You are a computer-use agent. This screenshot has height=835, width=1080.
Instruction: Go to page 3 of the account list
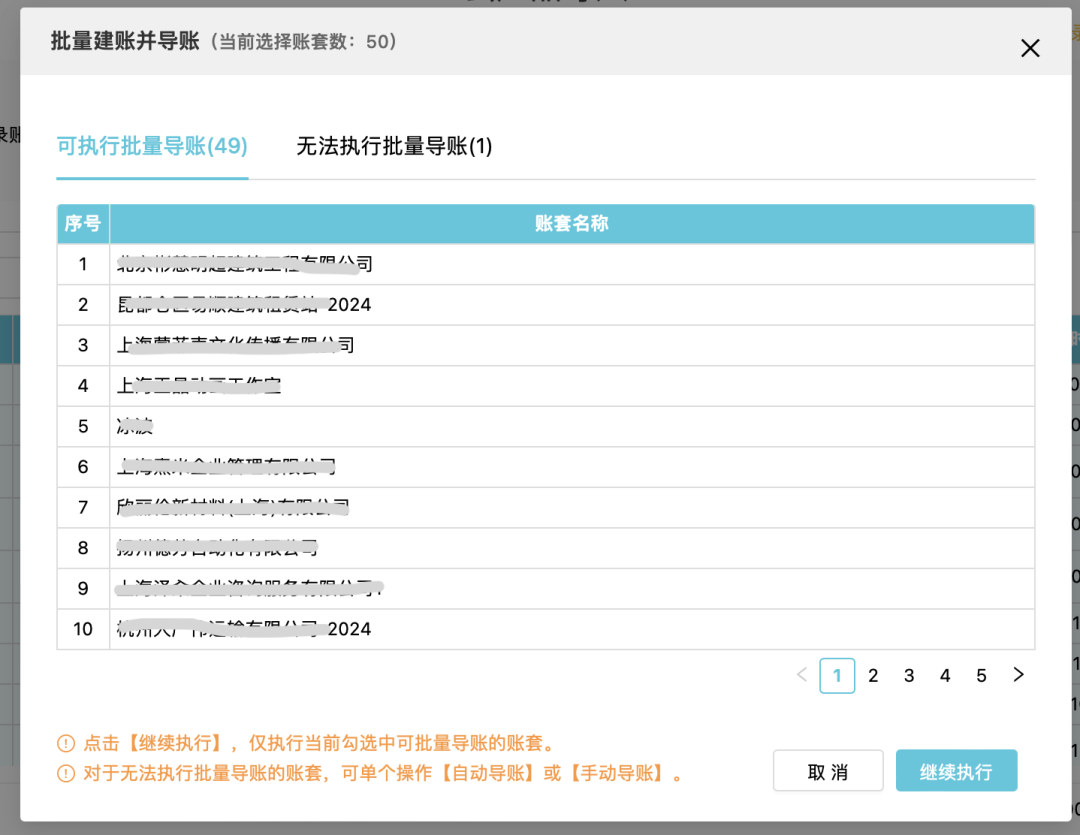point(909,675)
